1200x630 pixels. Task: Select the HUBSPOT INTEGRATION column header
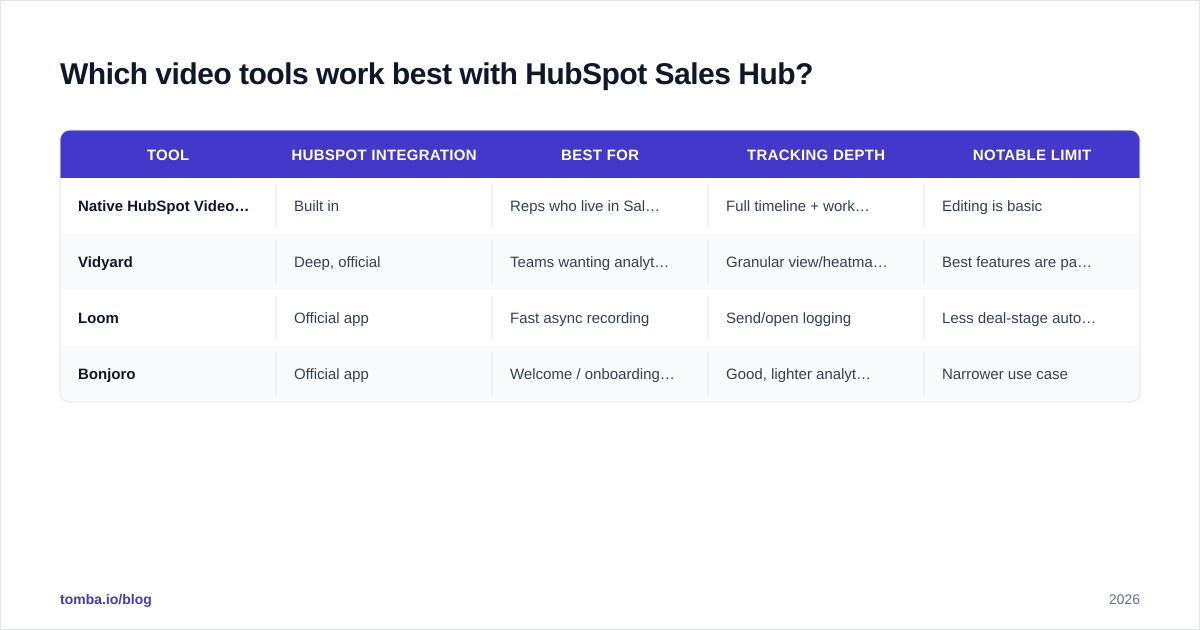coord(384,155)
